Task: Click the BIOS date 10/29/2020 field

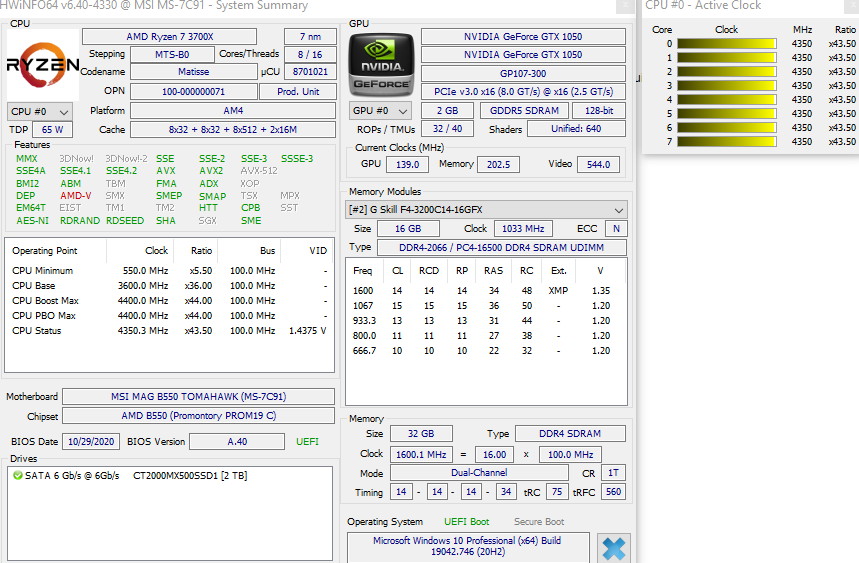Action: pyautogui.click(x=91, y=441)
